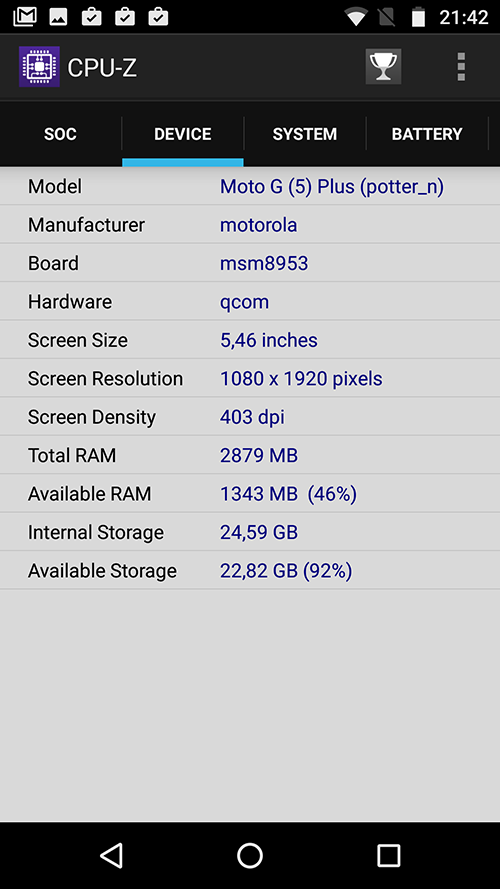This screenshot has width=500, height=889.
Task: Select the DEVICE tab
Action: click(183, 134)
